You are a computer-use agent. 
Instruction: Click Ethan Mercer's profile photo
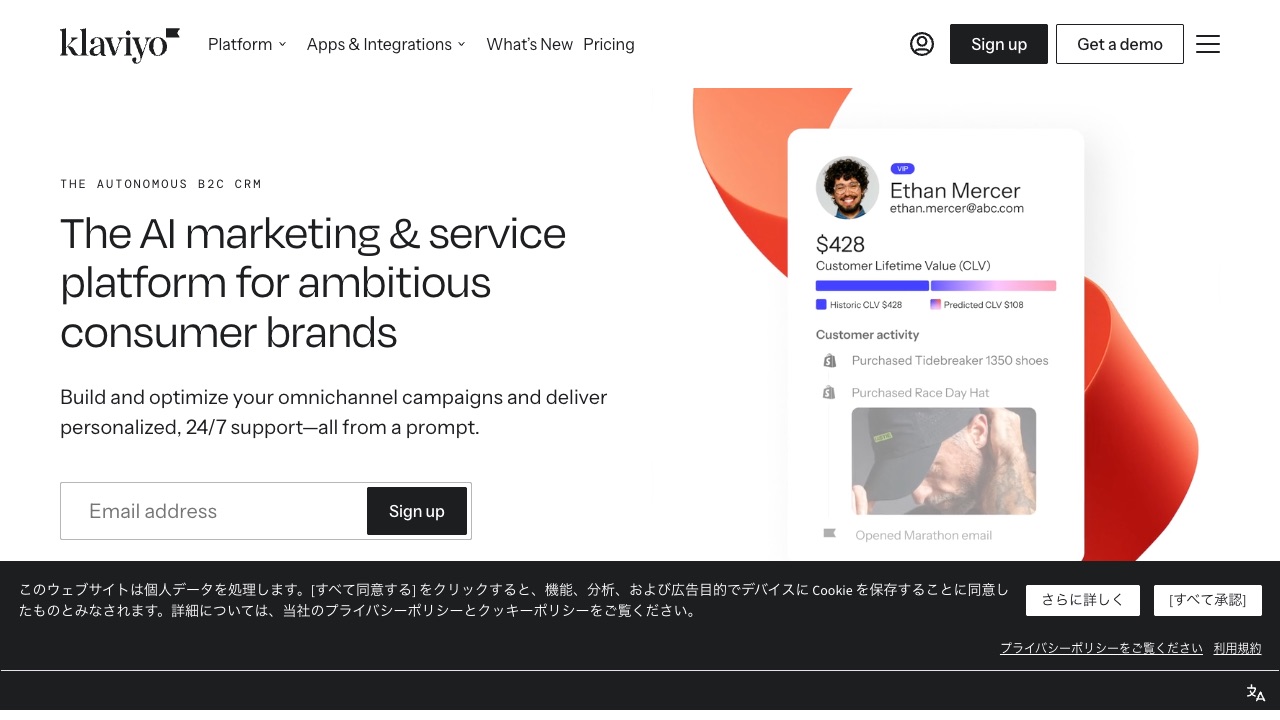click(847, 188)
